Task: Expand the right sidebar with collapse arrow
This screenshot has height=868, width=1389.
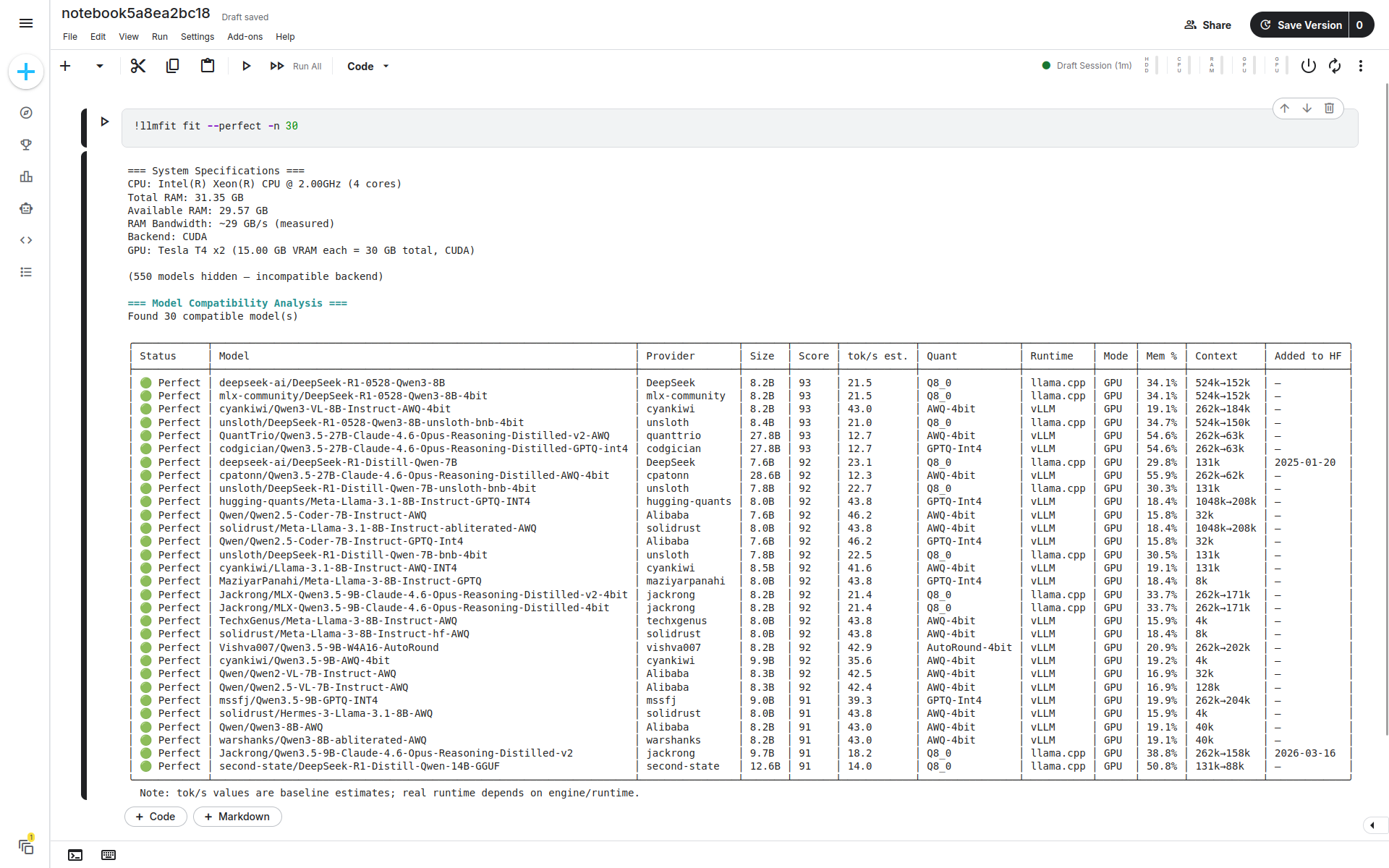Action: pos(1373,825)
